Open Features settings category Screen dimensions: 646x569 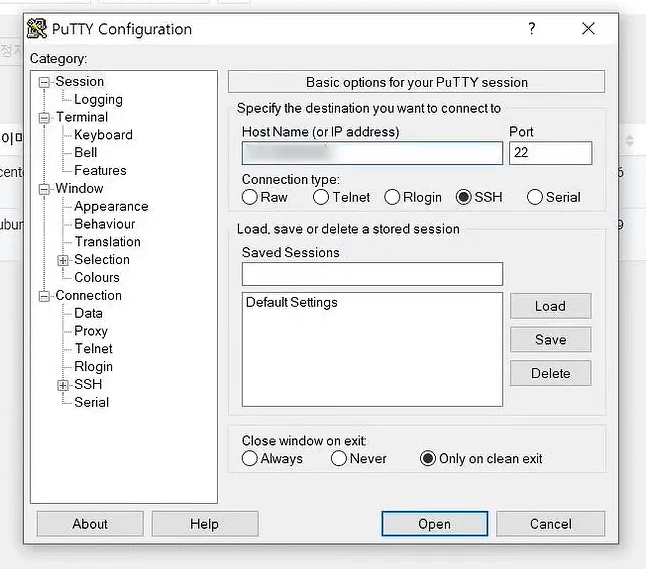click(100, 171)
